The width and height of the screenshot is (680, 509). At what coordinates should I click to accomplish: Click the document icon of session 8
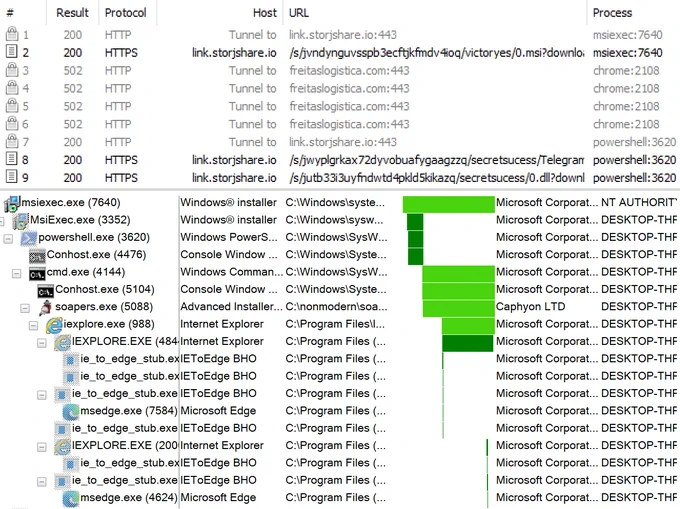[x=12, y=159]
